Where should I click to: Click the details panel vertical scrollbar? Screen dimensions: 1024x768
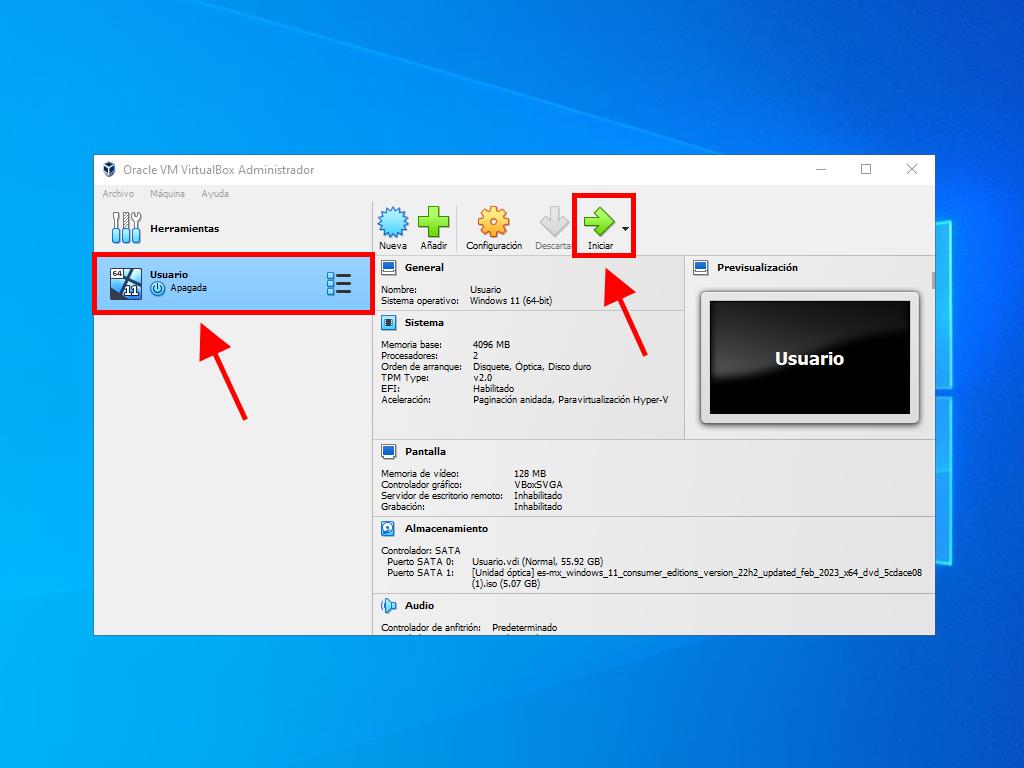933,281
